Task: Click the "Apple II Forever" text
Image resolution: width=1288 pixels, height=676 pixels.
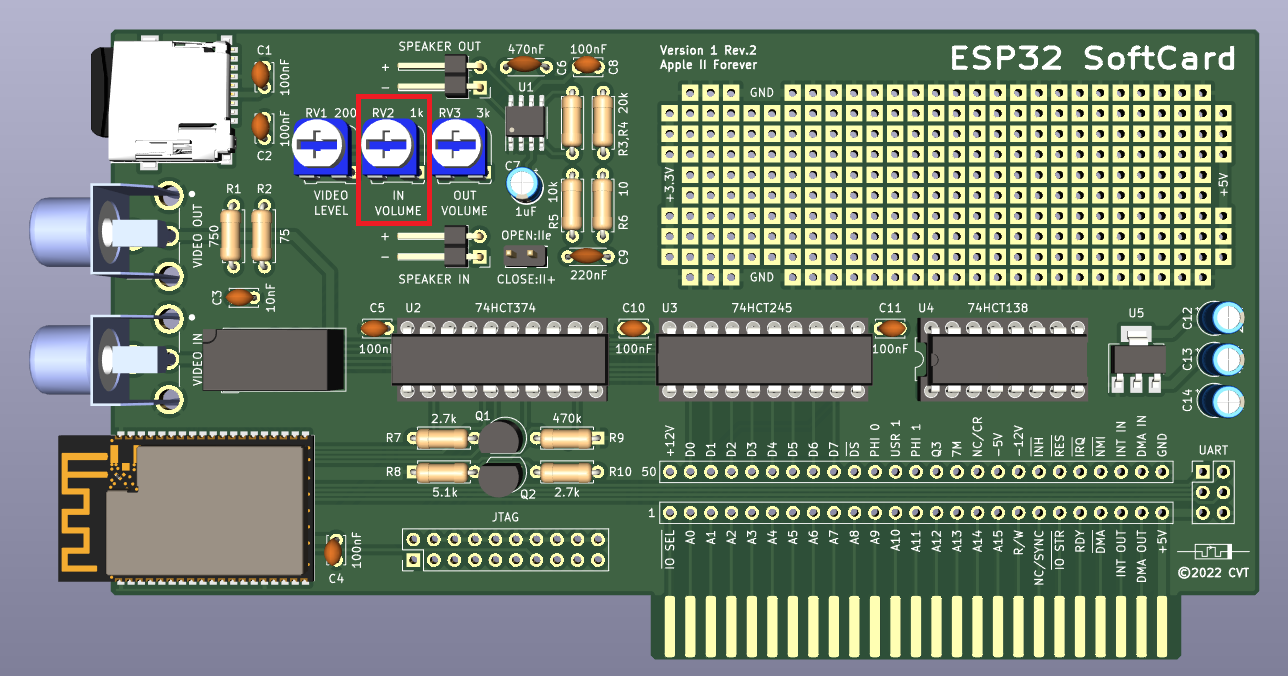Action: point(708,65)
